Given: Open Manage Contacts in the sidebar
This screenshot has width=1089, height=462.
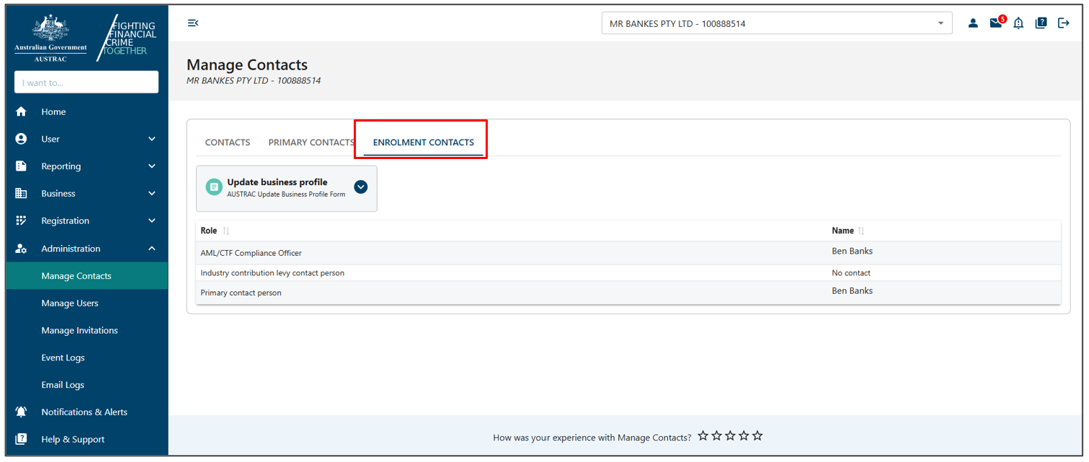Looking at the screenshot, I should click(x=87, y=276).
